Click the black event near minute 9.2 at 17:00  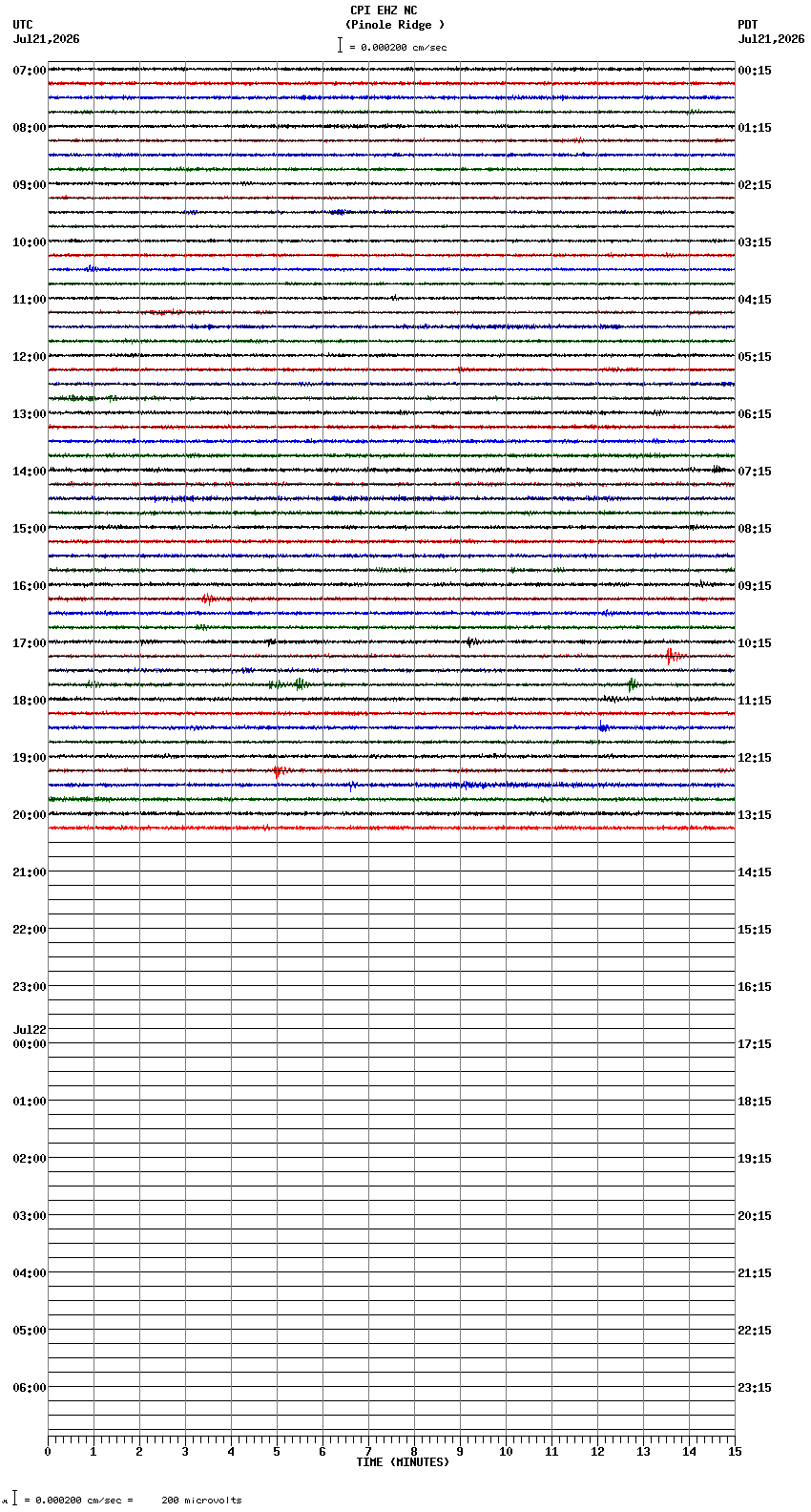pyautogui.click(x=470, y=641)
